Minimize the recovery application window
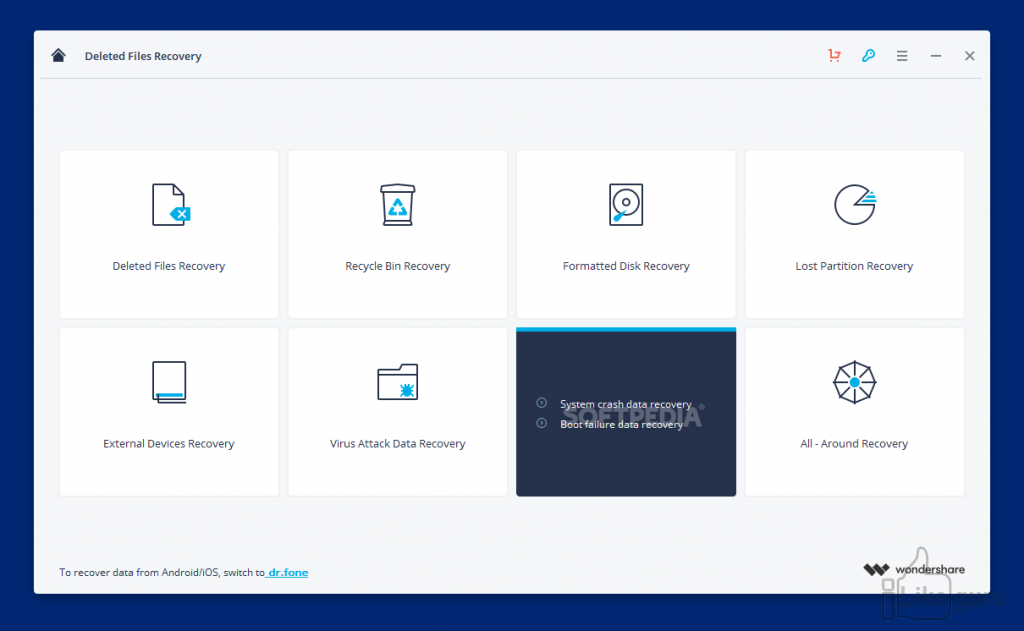Screen dimensions: 1024x631 tap(936, 56)
